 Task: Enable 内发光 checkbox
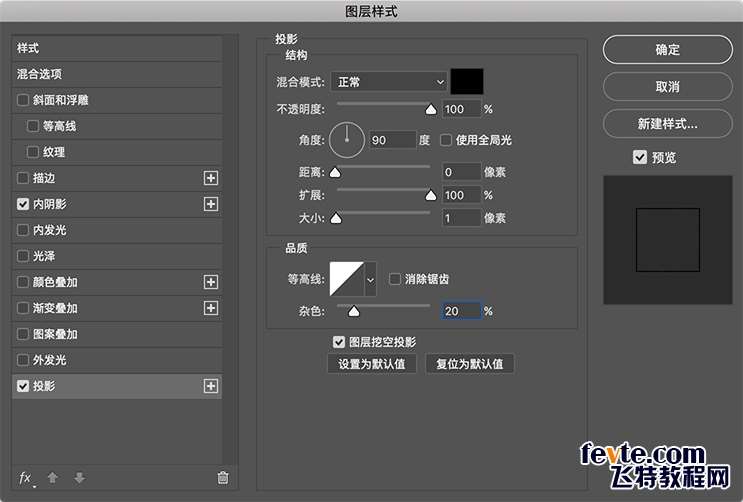click(23, 230)
